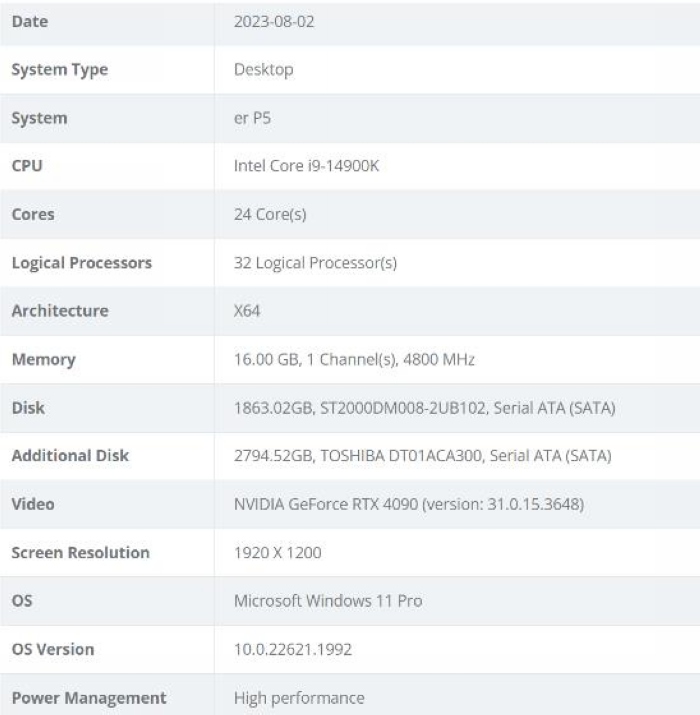Click the Microsoft Windows 11 Pro value

[x=328, y=601]
